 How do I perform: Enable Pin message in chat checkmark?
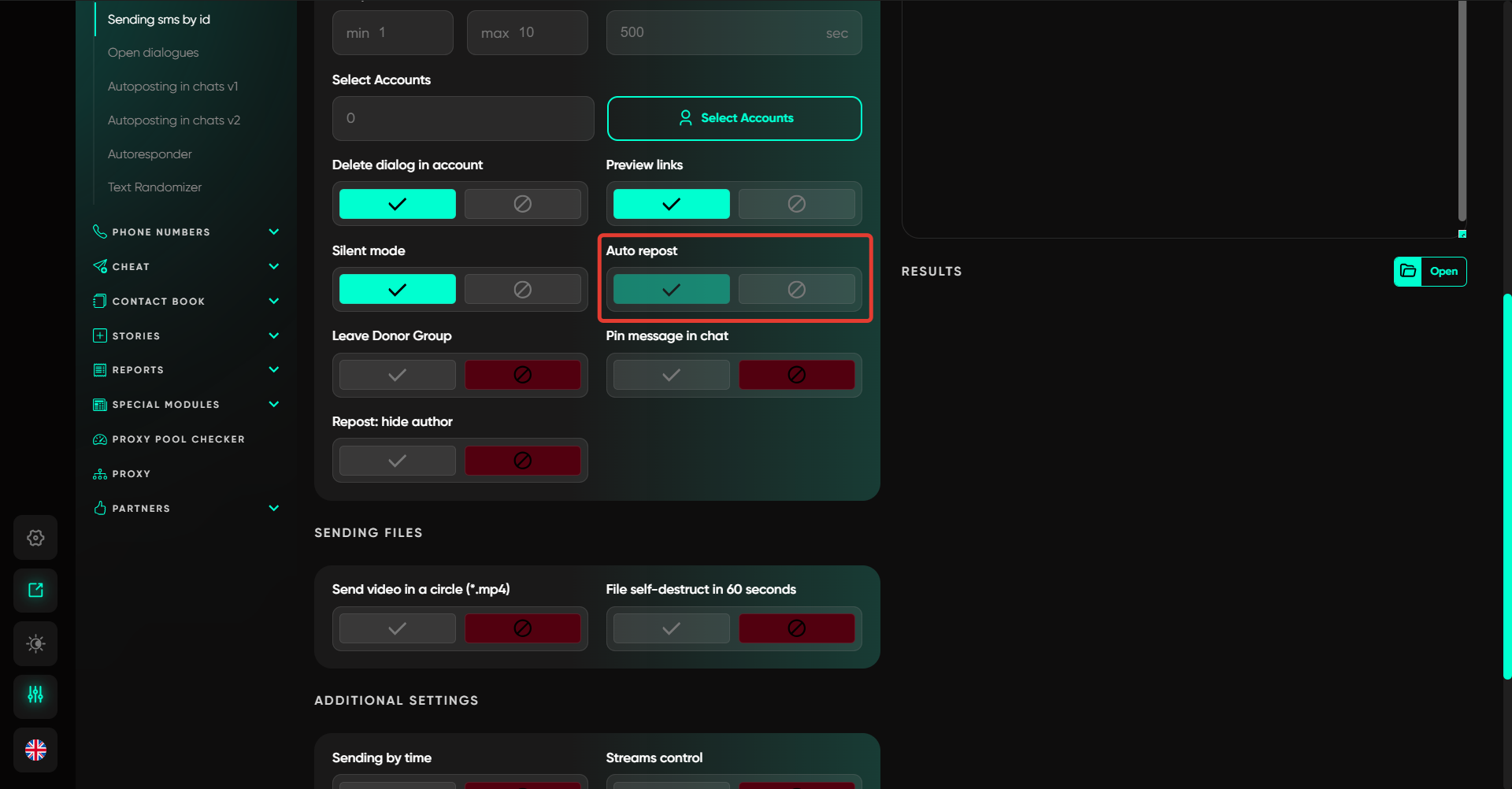click(671, 376)
